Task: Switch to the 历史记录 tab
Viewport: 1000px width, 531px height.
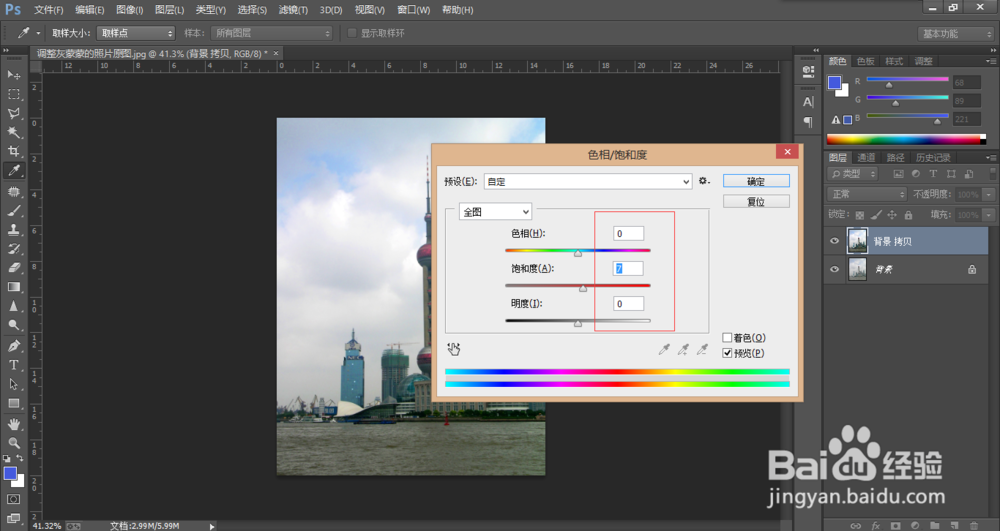Action: tap(933, 157)
